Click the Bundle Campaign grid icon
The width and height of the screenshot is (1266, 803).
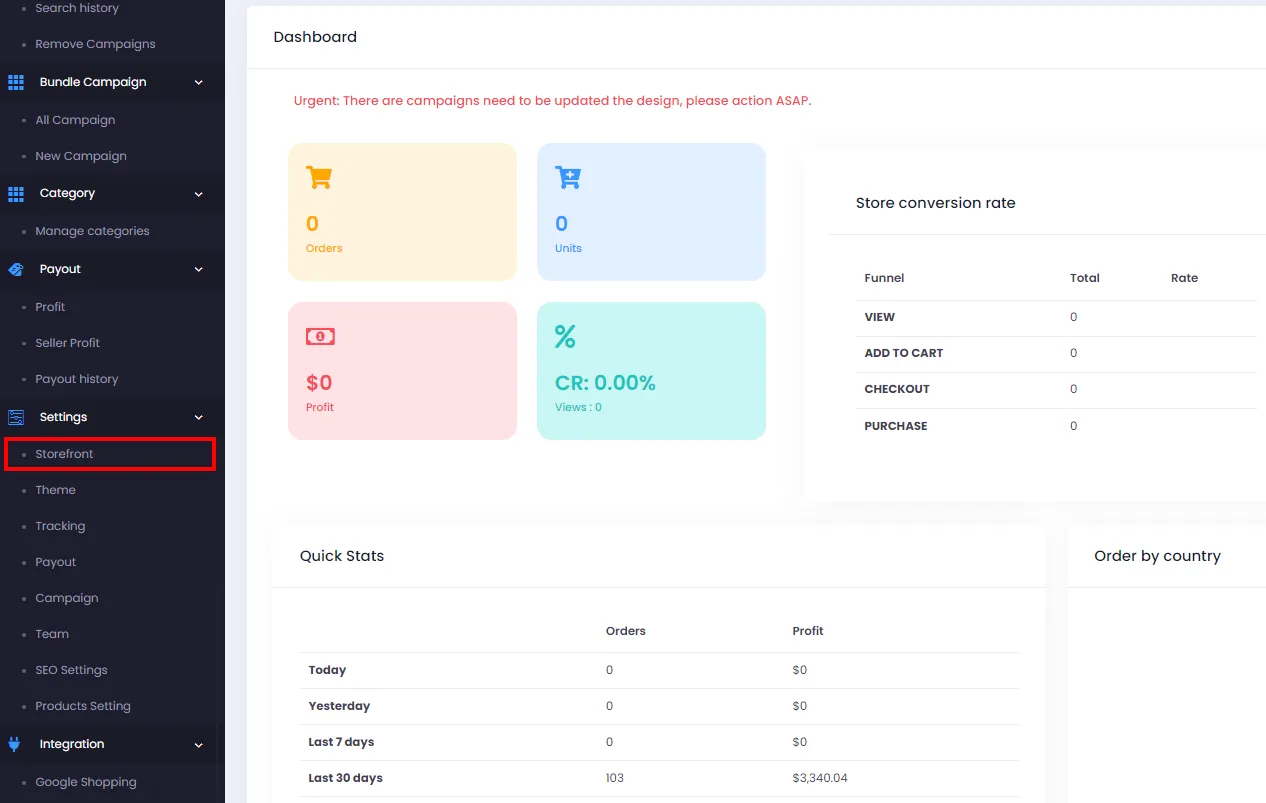click(x=16, y=82)
